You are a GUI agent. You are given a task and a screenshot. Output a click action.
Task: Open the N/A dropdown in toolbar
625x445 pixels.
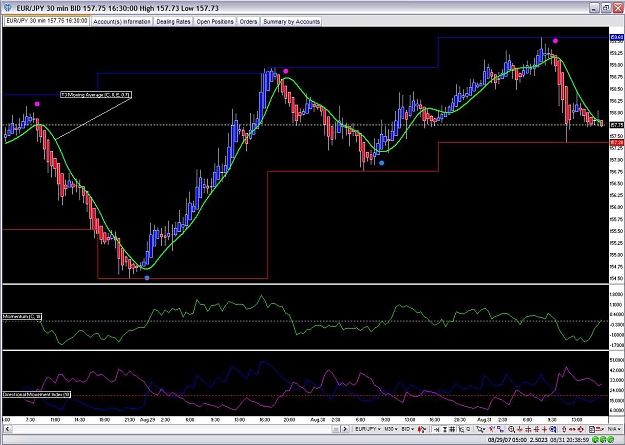tap(614, 429)
